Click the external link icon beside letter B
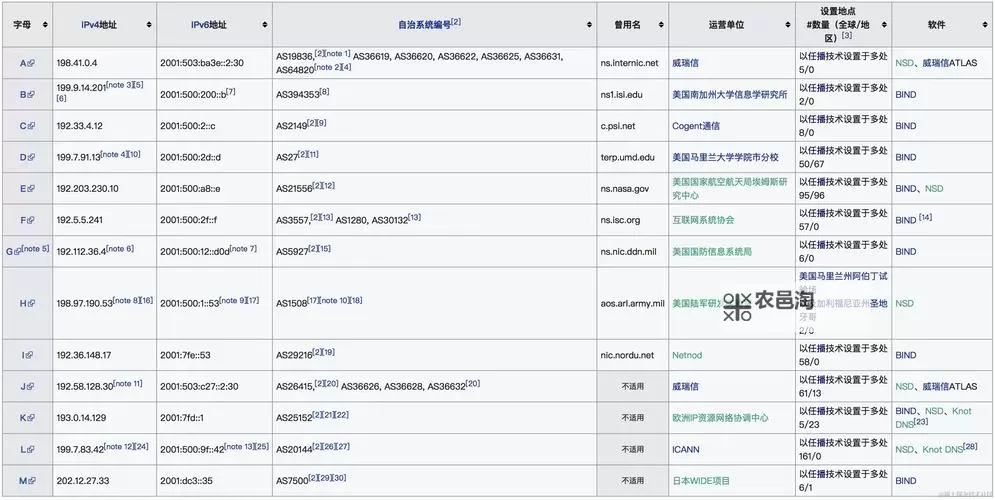 (32, 95)
